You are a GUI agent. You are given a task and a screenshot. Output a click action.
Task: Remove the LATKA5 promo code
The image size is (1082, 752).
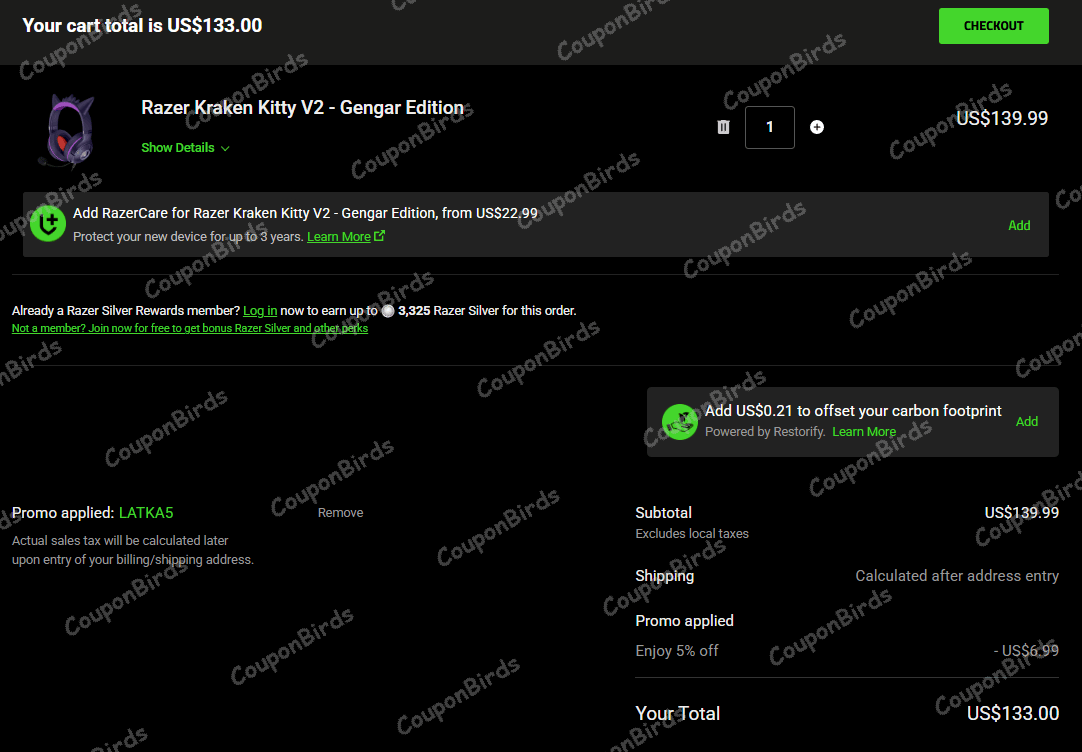pyautogui.click(x=340, y=513)
